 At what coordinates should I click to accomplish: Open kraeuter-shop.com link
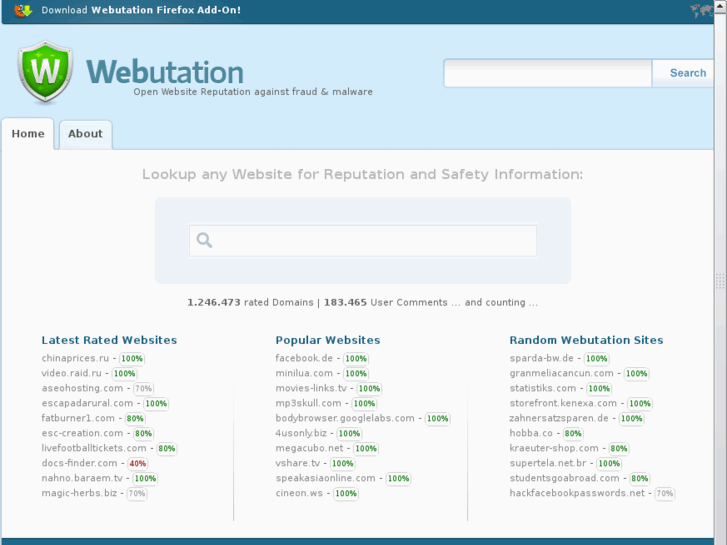tap(554, 448)
